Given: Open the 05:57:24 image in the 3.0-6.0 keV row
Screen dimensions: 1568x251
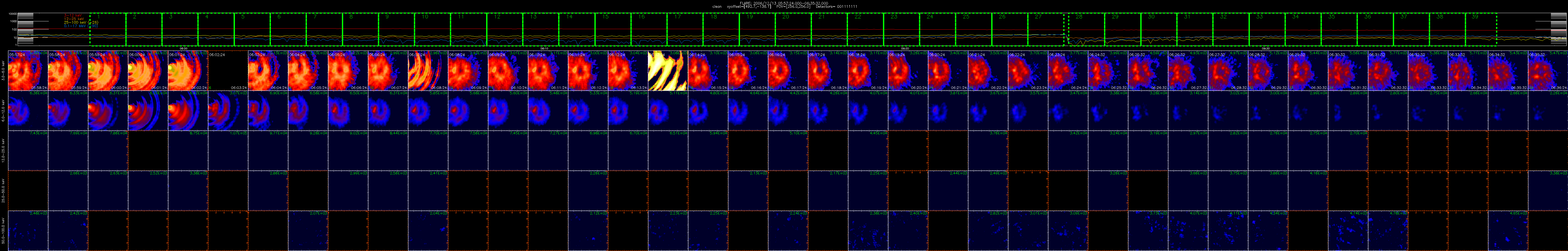Looking at the screenshot, I should click(x=28, y=71).
